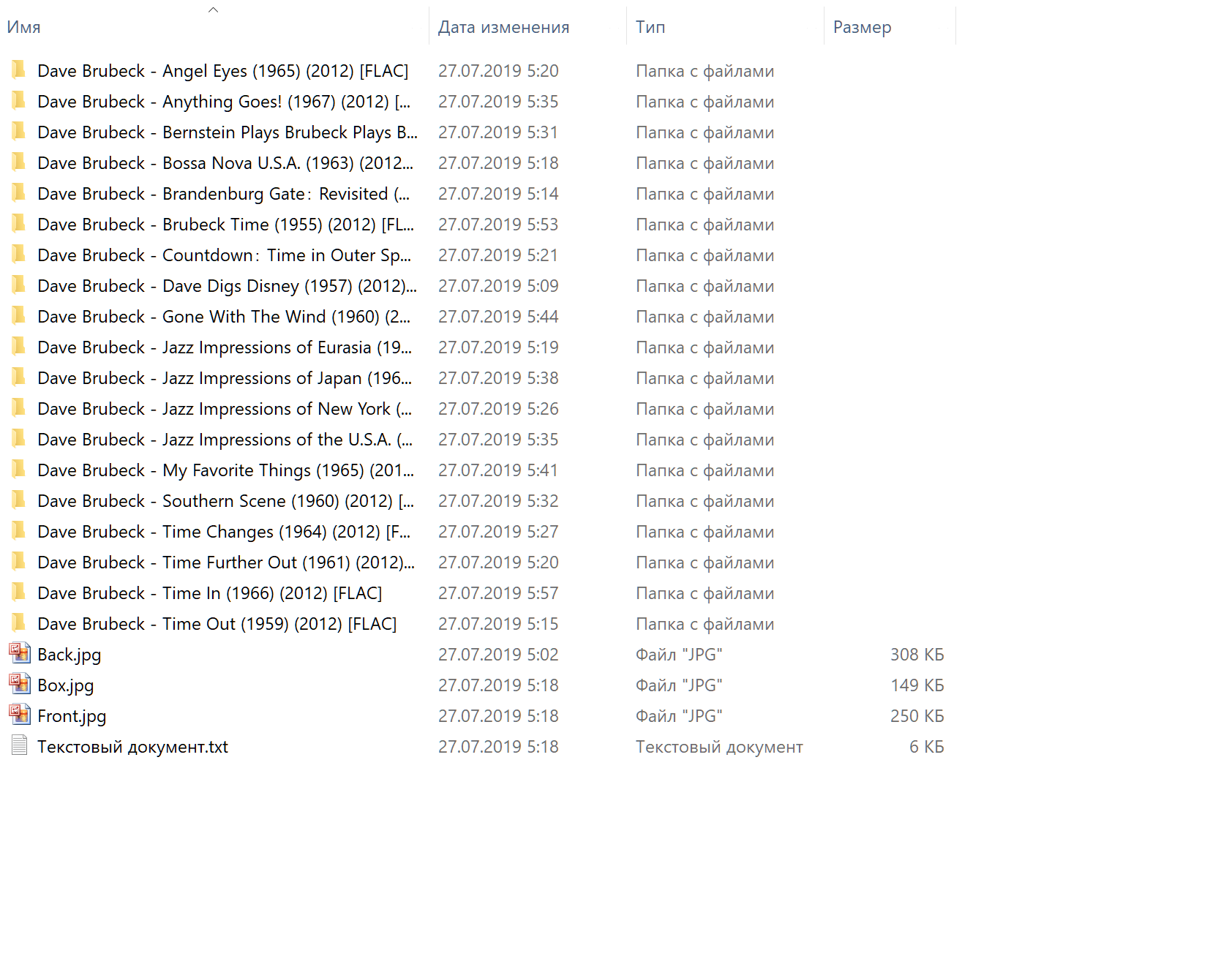Select the 'Dave Brubeck - Time Further Out (1961)' name
The width and height of the screenshot is (1232, 967).
coord(226,562)
